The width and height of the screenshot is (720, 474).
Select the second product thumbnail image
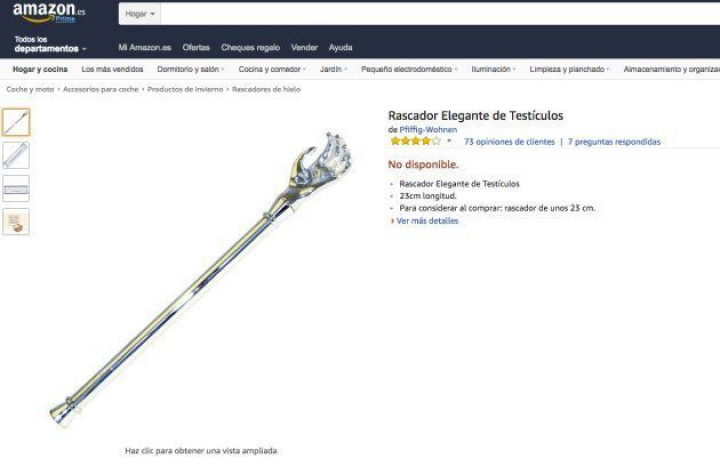[16, 155]
